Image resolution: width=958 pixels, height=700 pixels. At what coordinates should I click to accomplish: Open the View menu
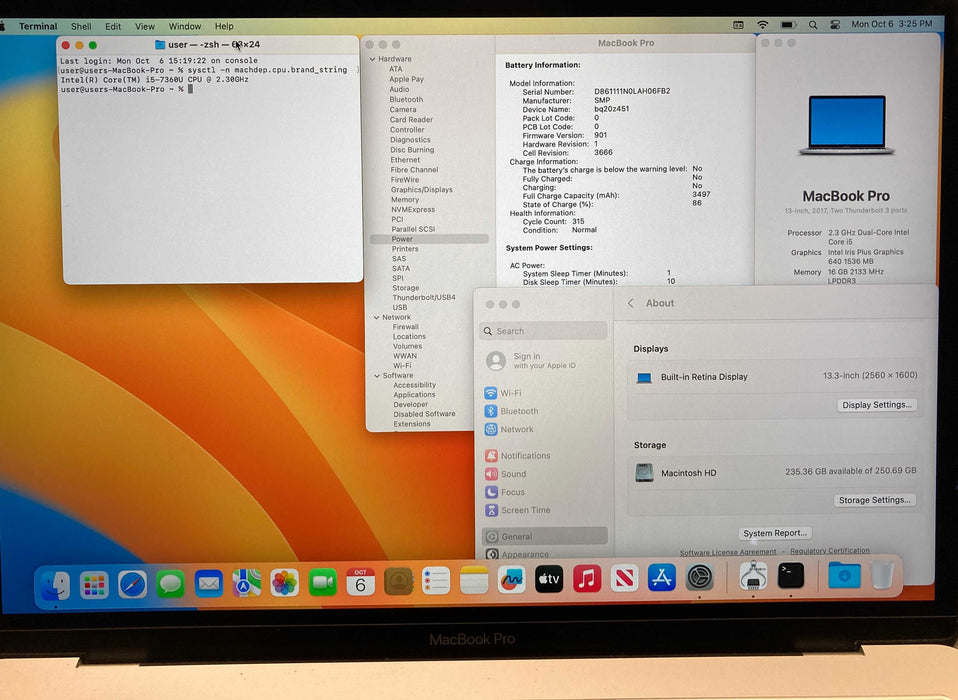(x=145, y=26)
